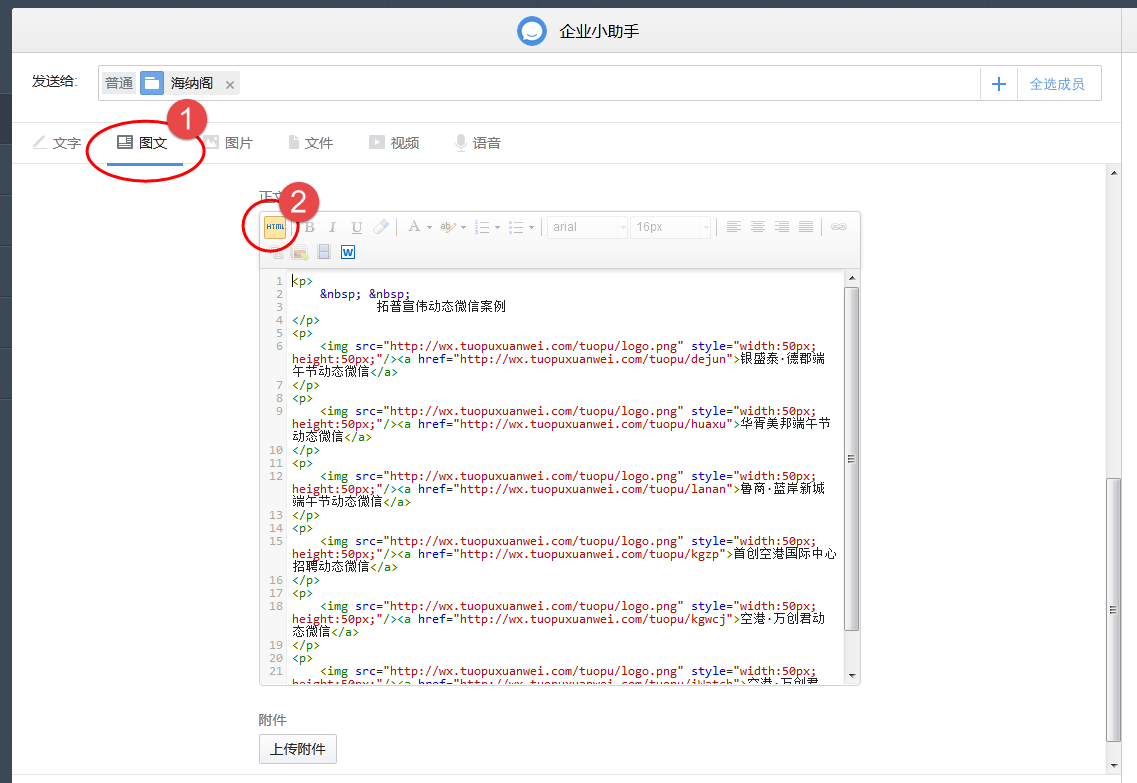
Task: Insert image using picture icon
Action: [299, 252]
